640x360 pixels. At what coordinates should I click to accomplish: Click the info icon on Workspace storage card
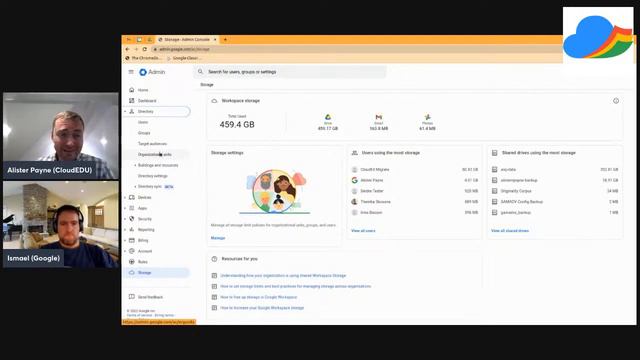point(616,101)
